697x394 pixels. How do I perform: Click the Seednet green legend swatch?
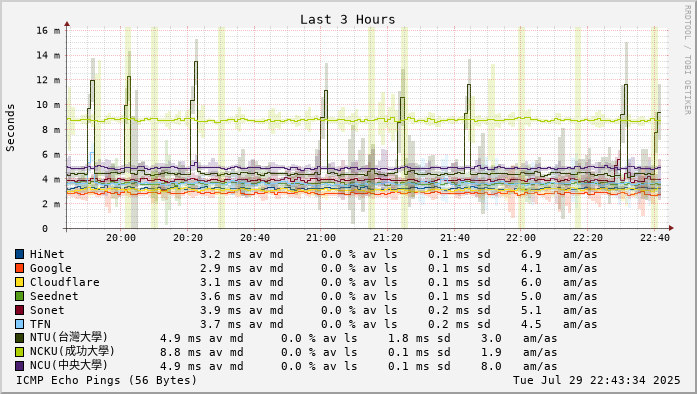20,296
